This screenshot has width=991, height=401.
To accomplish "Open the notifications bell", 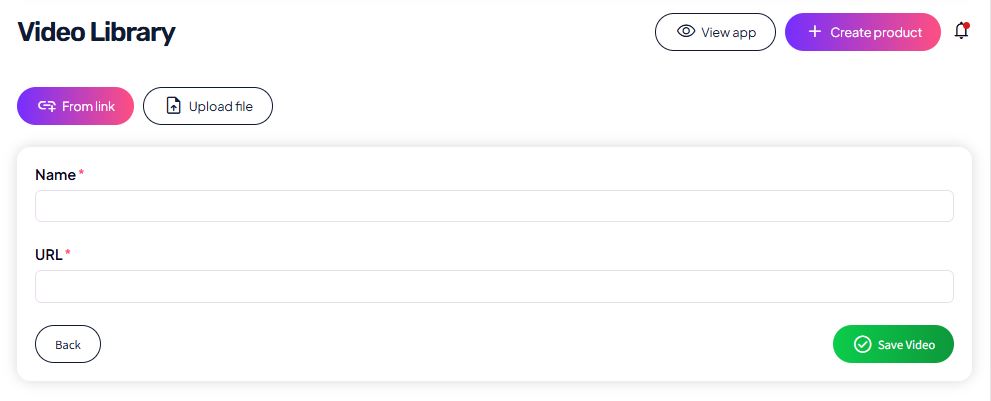I will click(x=961, y=31).
